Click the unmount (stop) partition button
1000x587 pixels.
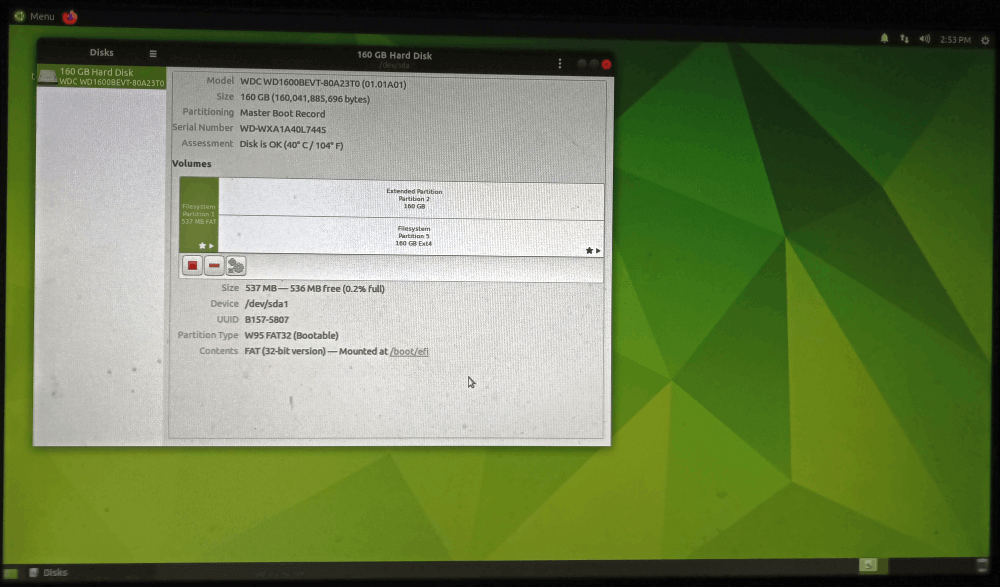point(193,266)
